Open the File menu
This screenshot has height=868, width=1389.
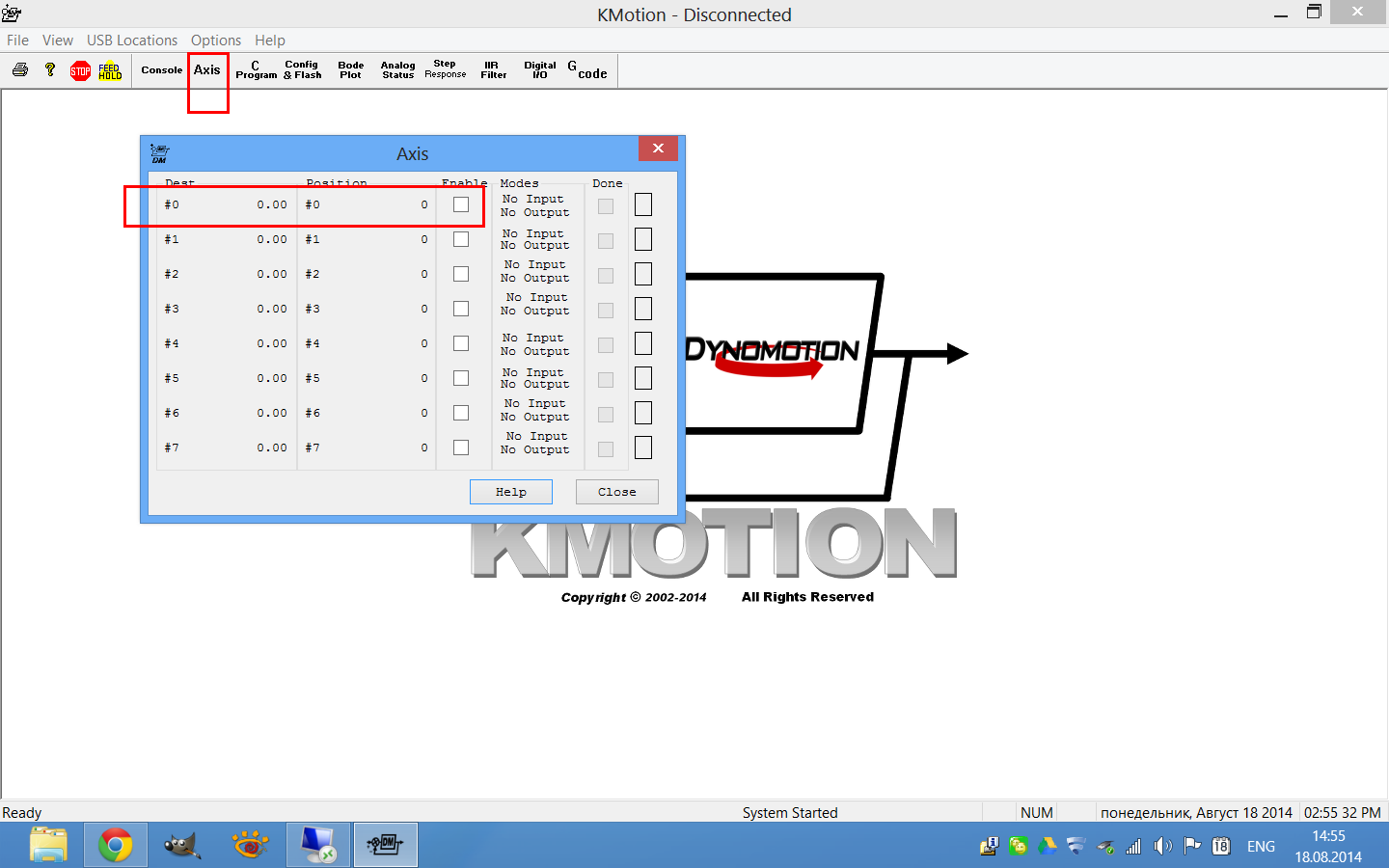17,41
